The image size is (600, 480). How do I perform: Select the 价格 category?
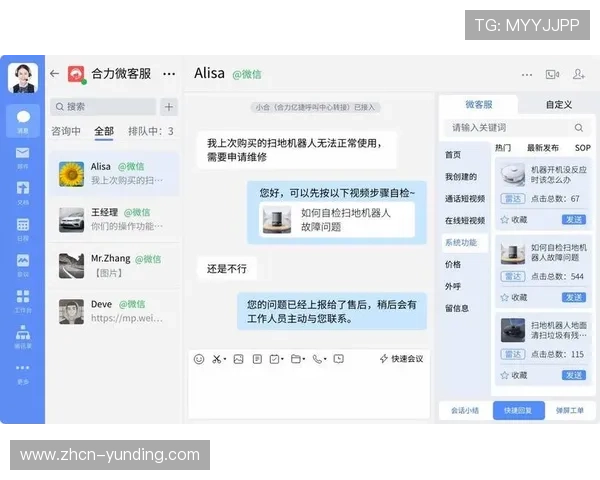coord(453,264)
